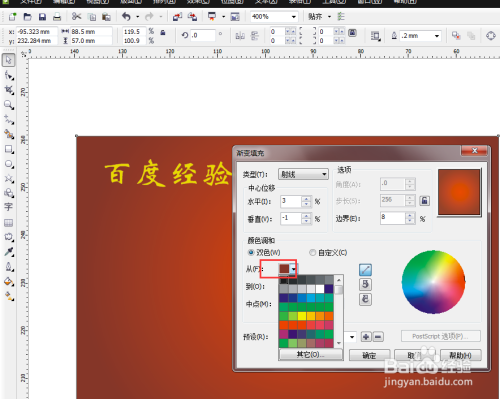Select the Text tool (字) in the toolbox
Viewport: 500px width, 399px height.
[8, 207]
